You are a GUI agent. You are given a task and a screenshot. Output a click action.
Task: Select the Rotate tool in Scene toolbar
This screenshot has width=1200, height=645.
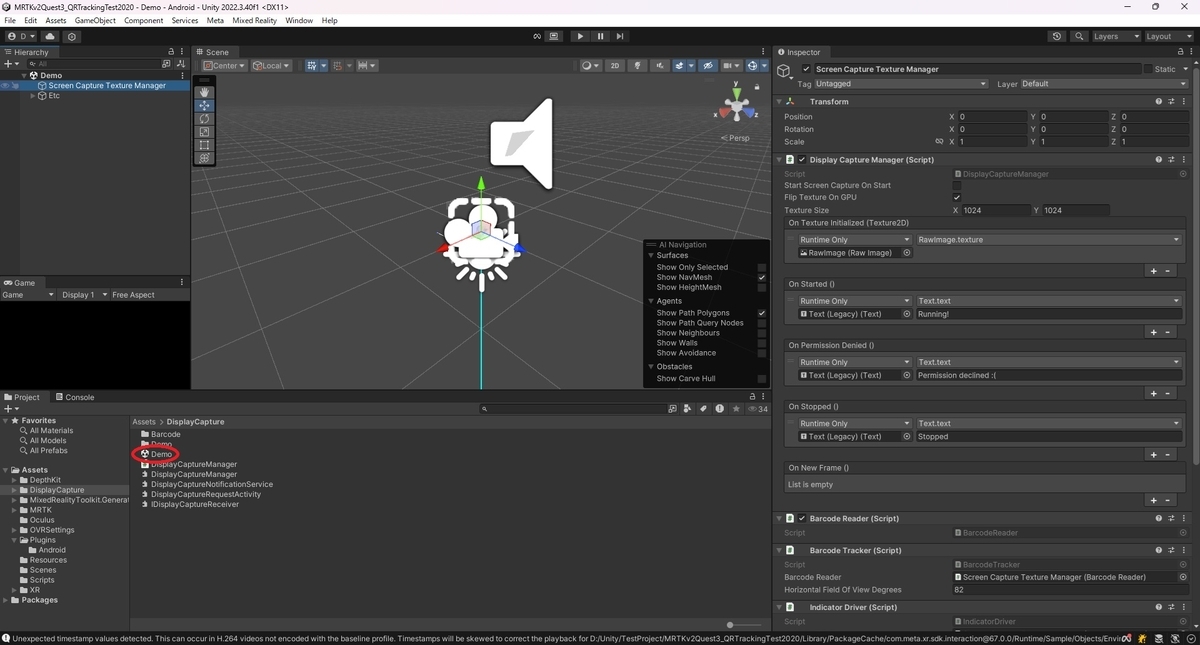[205, 118]
